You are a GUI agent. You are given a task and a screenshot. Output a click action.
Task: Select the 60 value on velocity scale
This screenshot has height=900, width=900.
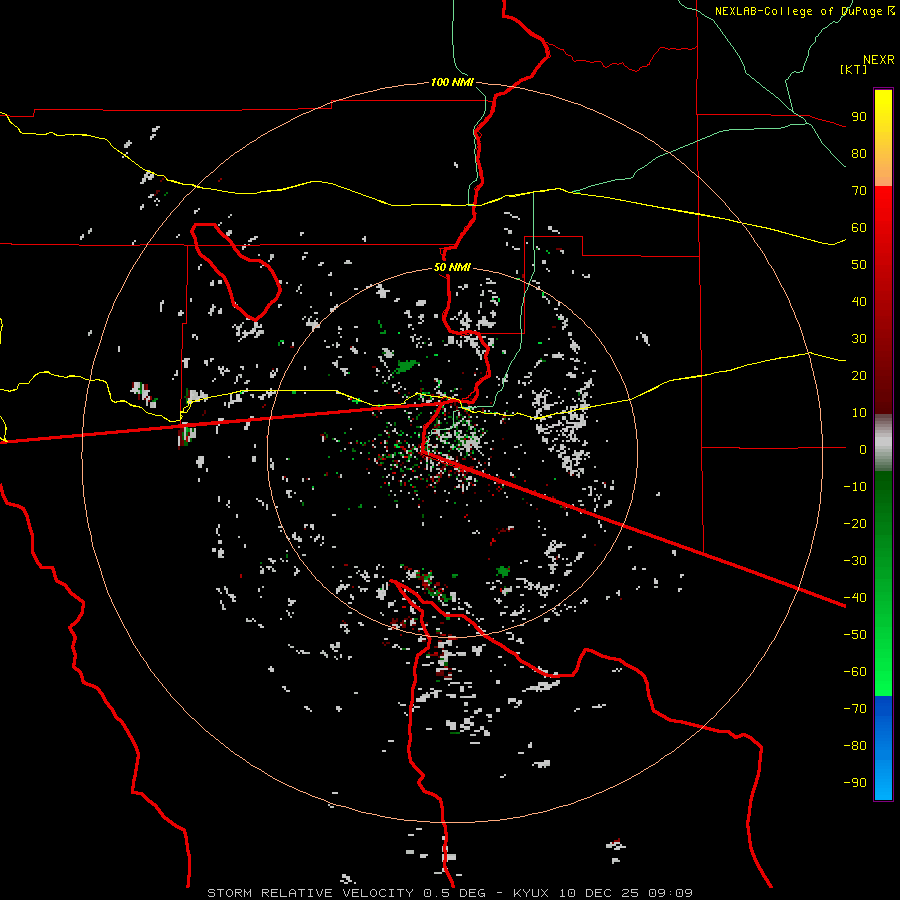click(x=859, y=228)
